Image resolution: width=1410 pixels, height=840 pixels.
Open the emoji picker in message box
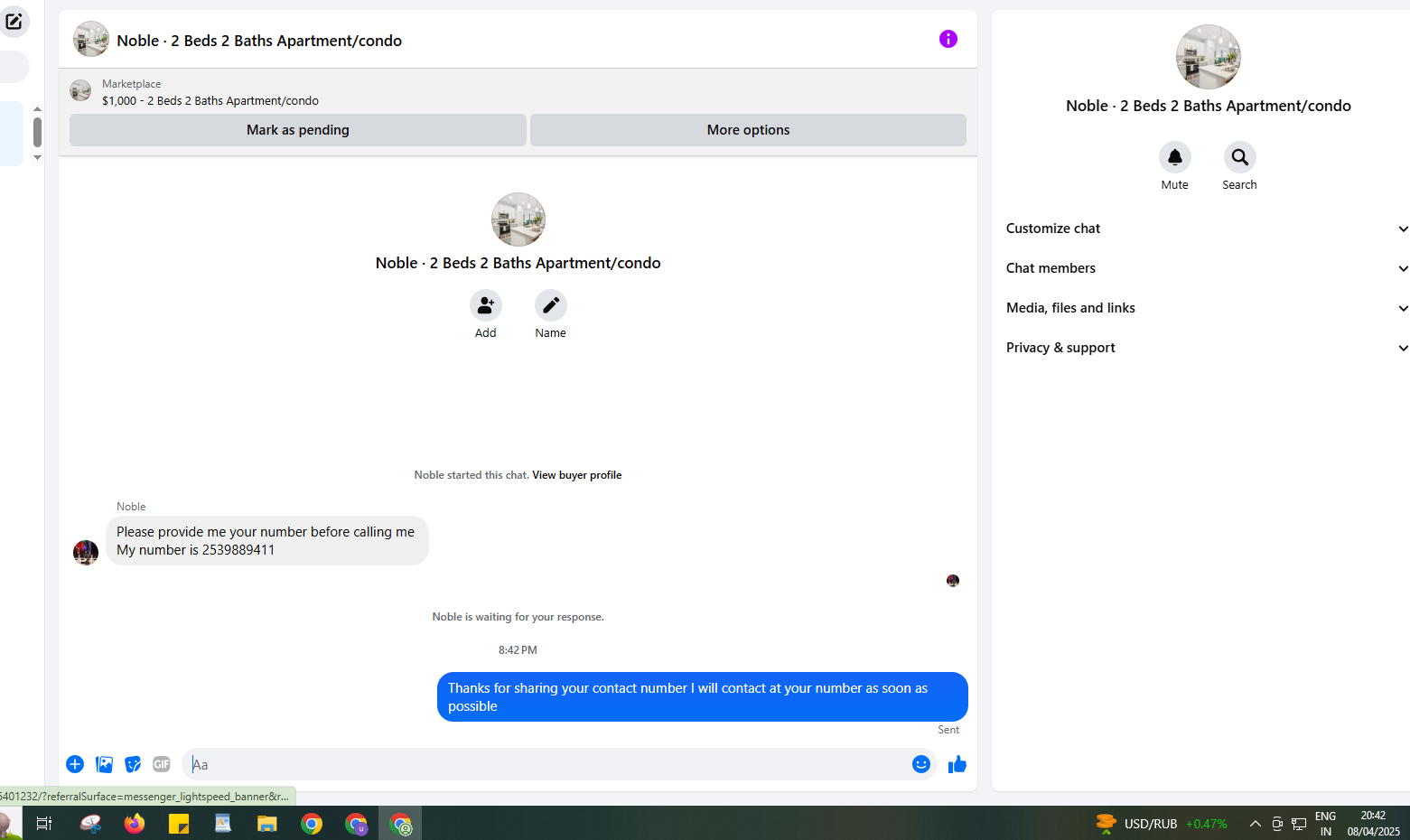(x=920, y=764)
